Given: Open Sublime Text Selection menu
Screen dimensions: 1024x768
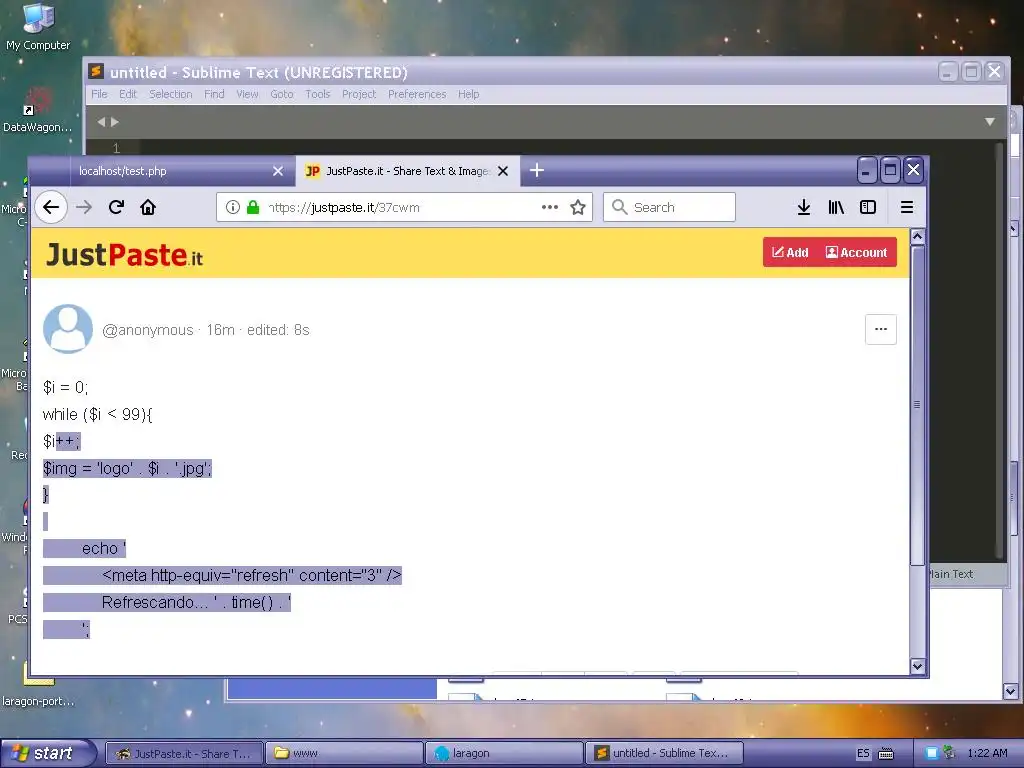Looking at the screenshot, I should click(x=170, y=94).
